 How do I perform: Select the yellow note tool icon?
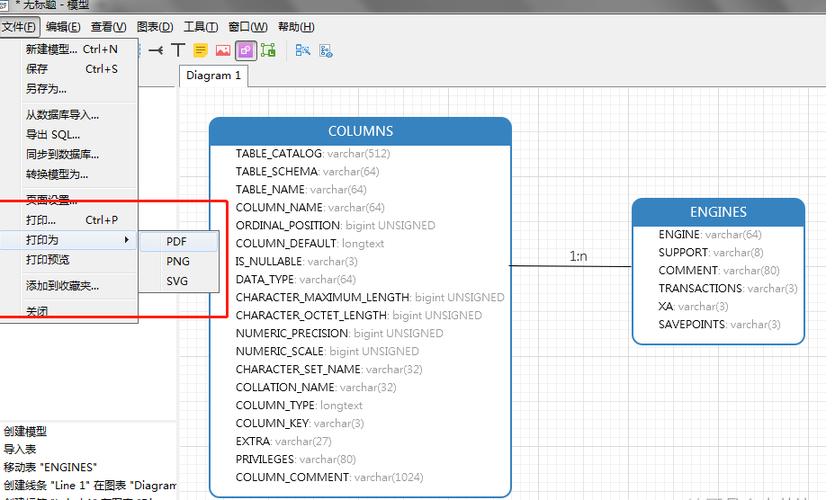click(200, 50)
